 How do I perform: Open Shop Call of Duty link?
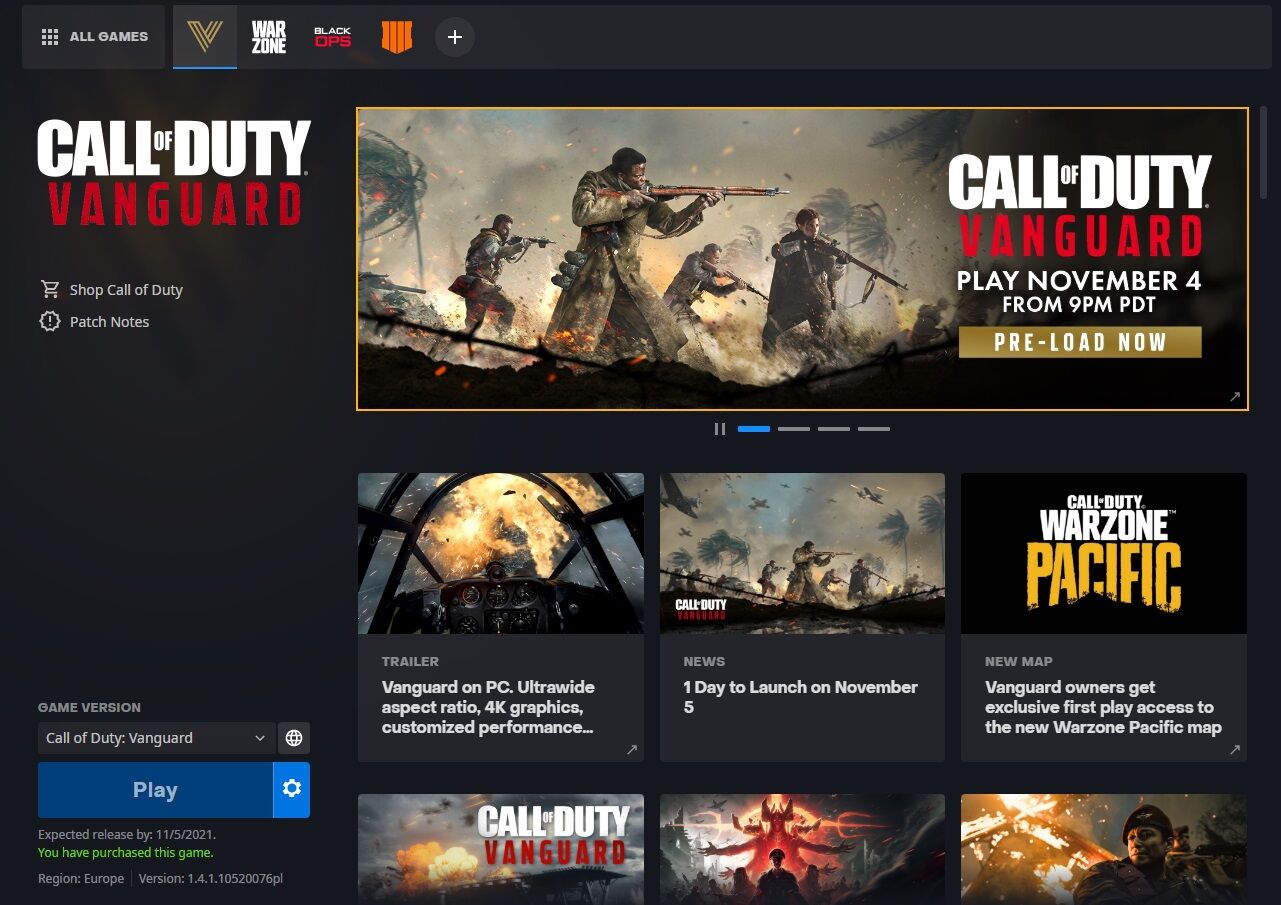(x=126, y=290)
